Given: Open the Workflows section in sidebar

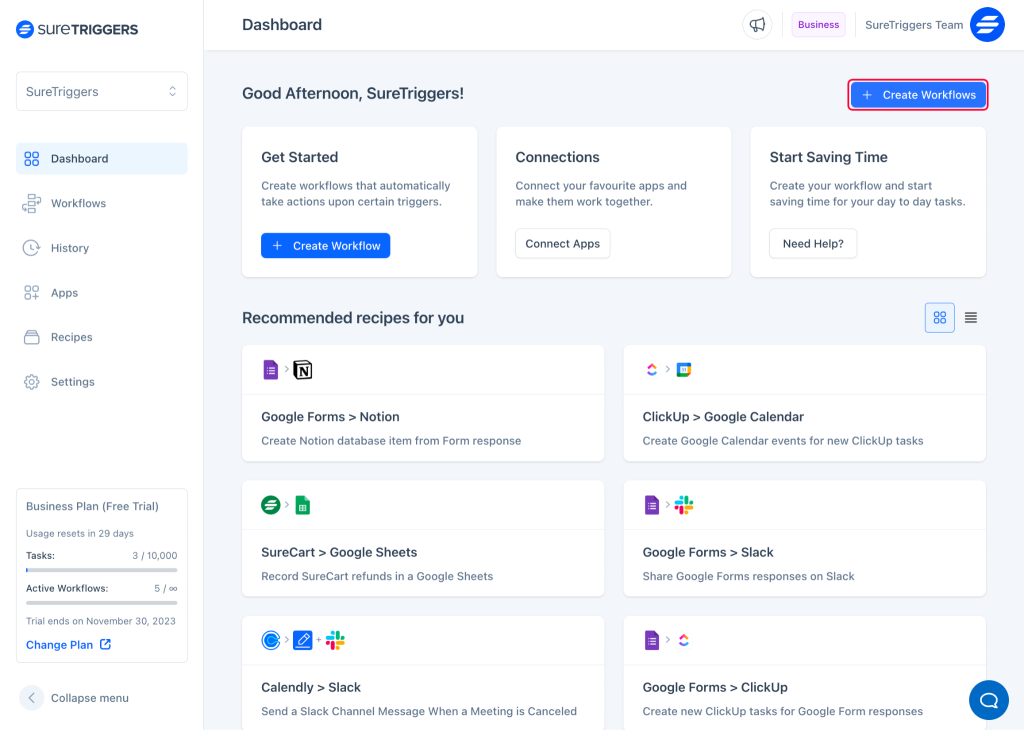Looking at the screenshot, I should click(76, 203).
